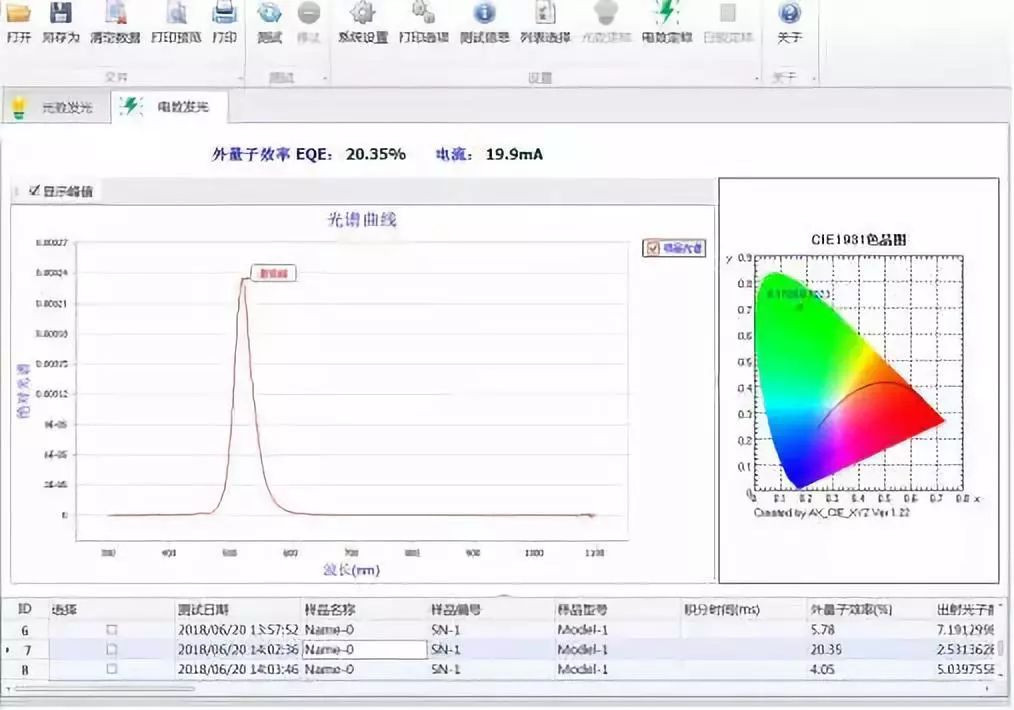Image resolution: width=1014 pixels, height=710 pixels.
Task: Switch to the 光致发光 bulb tab
Action: (55, 107)
